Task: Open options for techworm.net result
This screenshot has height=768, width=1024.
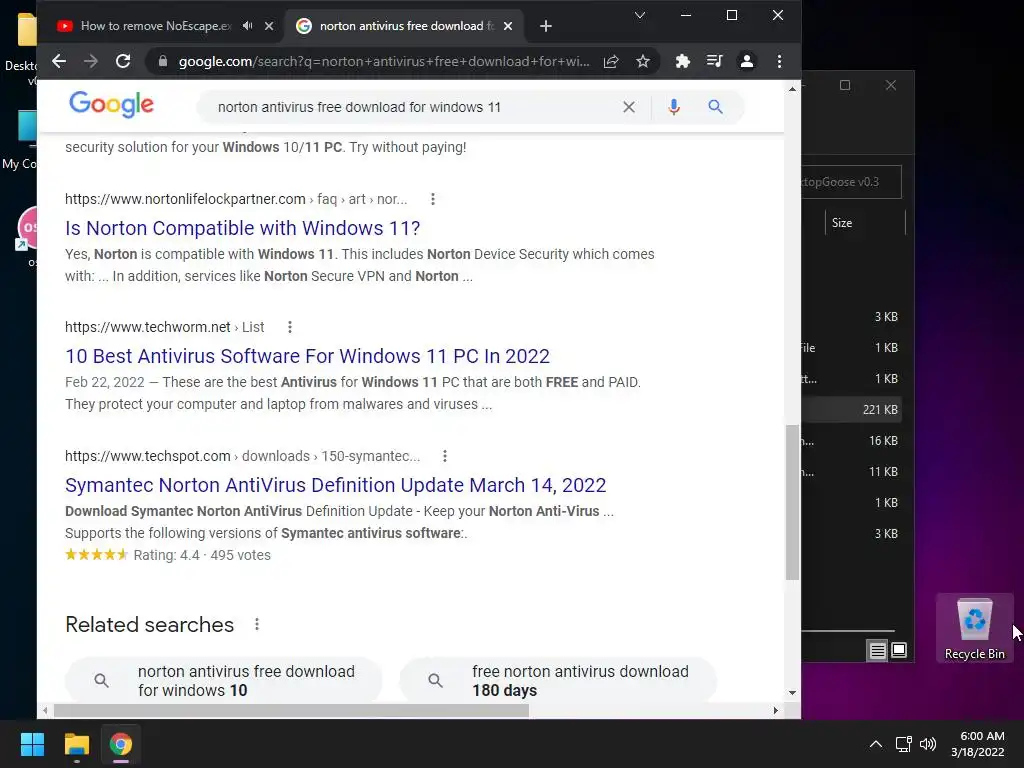Action: [290, 327]
